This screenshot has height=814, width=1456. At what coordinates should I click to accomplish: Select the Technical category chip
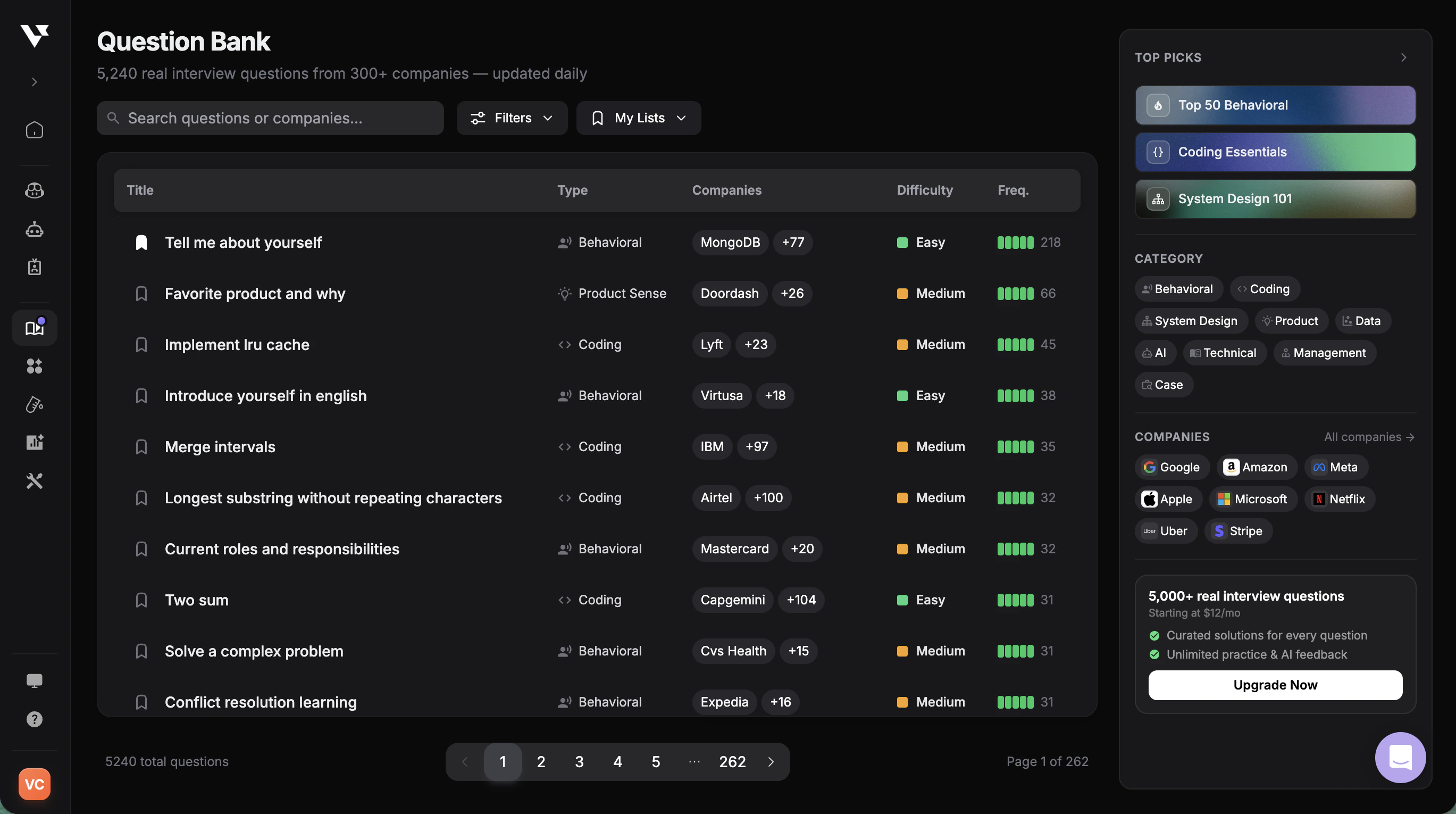tap(1224, 353)
